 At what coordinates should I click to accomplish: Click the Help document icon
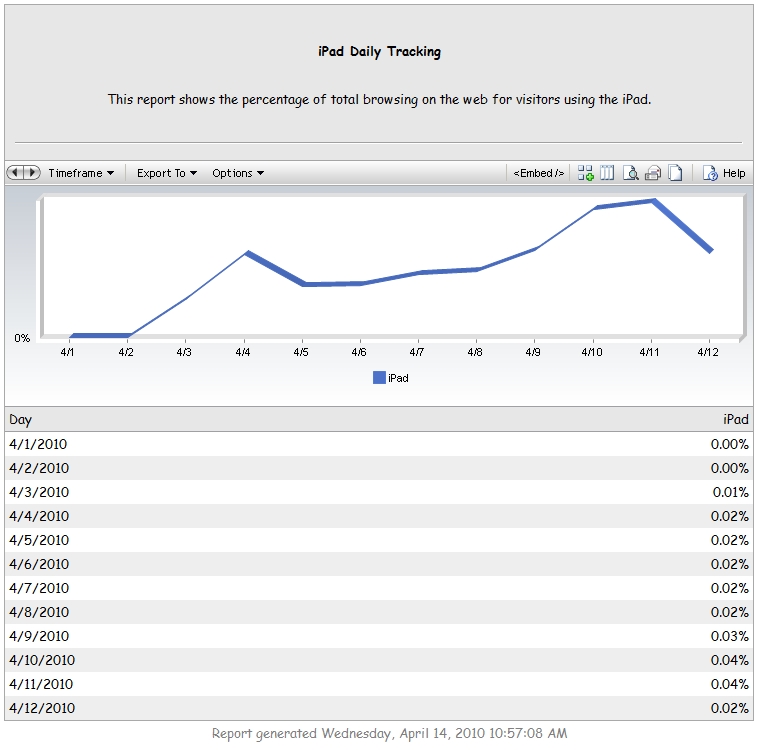pos(710,173)
